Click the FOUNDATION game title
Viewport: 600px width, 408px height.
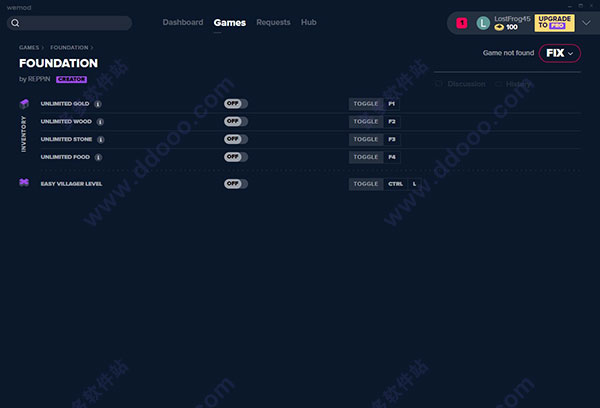pyautogui.click(x=59, y=63)
